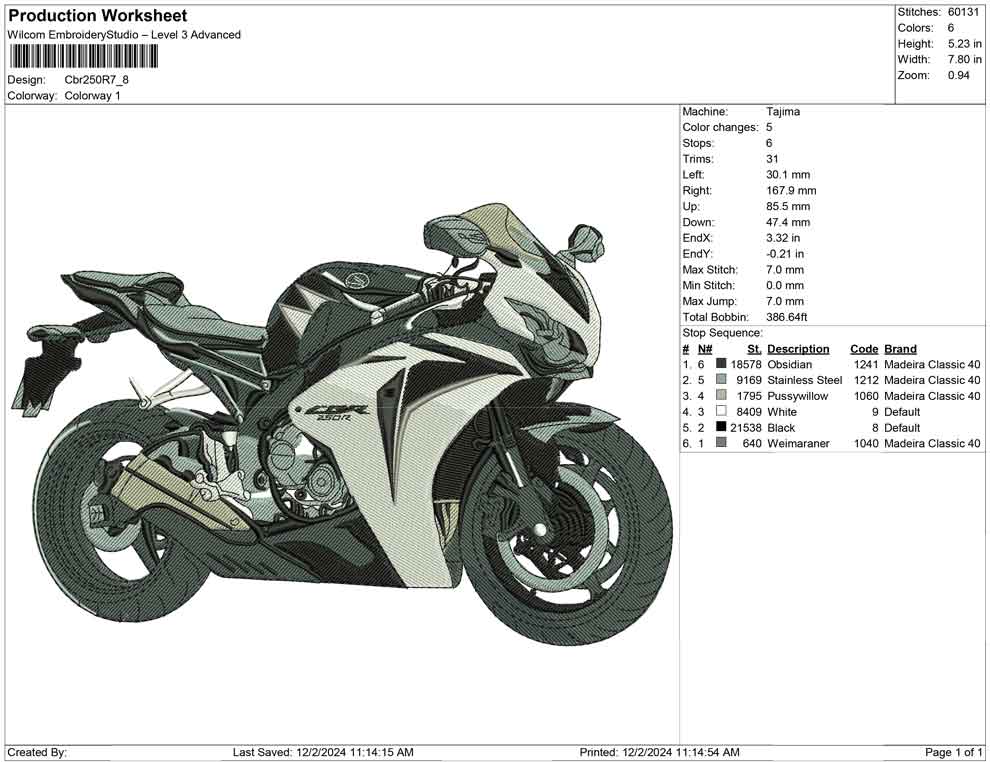Sort the Brand column
The image size is (990, 762).
tap(900, 348)
